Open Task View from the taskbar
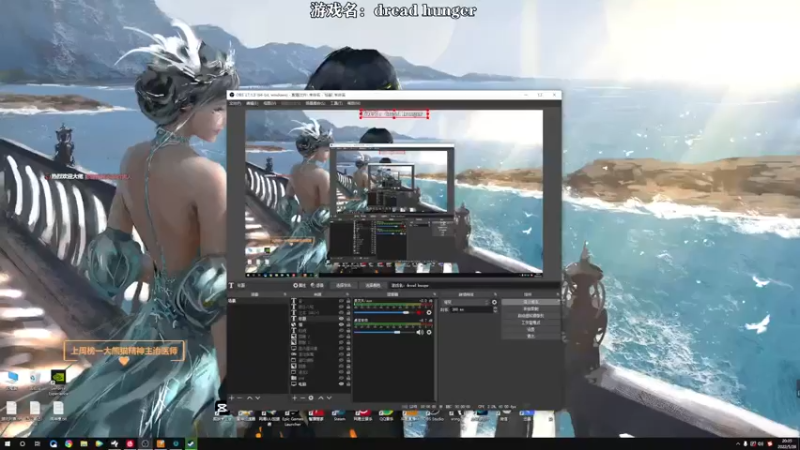800x450 pixels. click(37, 444)
